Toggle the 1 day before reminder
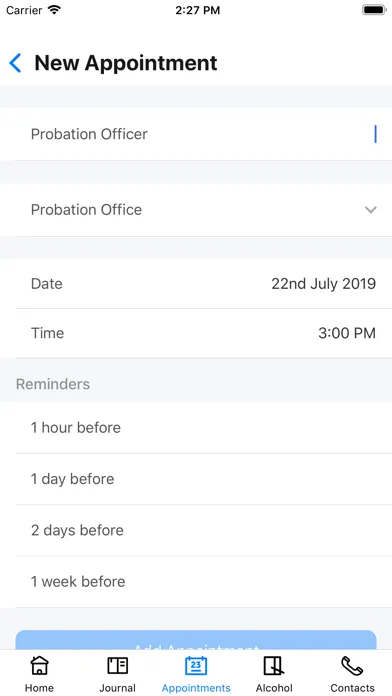Viewport: 392px width, 696px height. tap(196, 479)
